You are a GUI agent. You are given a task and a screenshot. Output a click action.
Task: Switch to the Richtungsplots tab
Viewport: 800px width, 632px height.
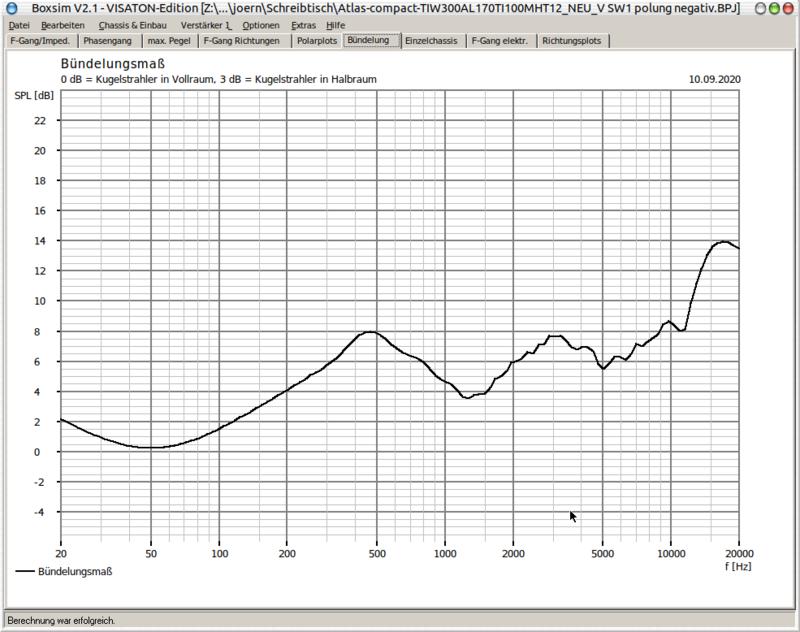click(x=571, y=41)
